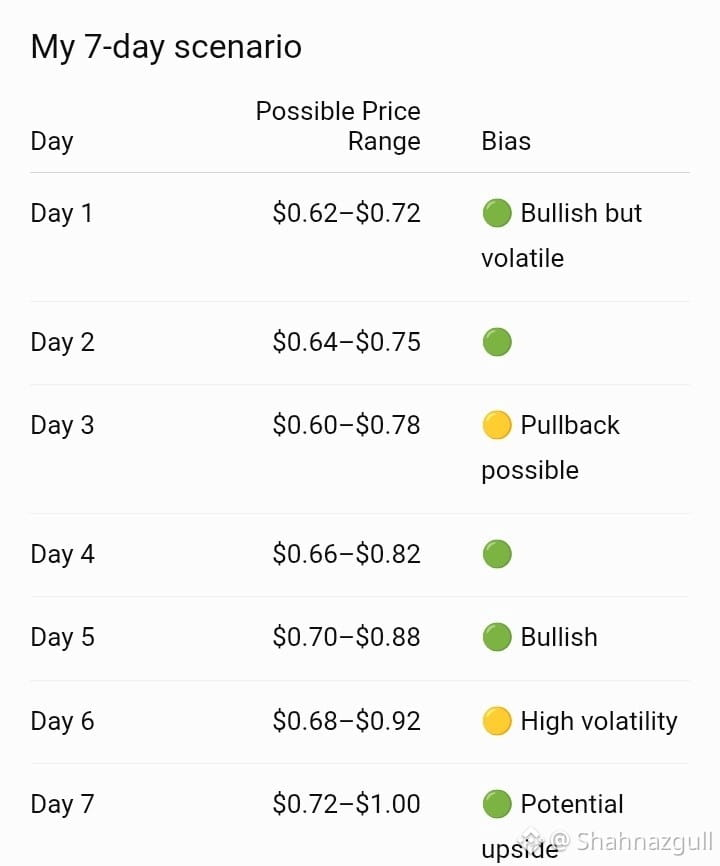Click the $0.60–$0.78 price range
720x866 pixels.
point(346,425)
